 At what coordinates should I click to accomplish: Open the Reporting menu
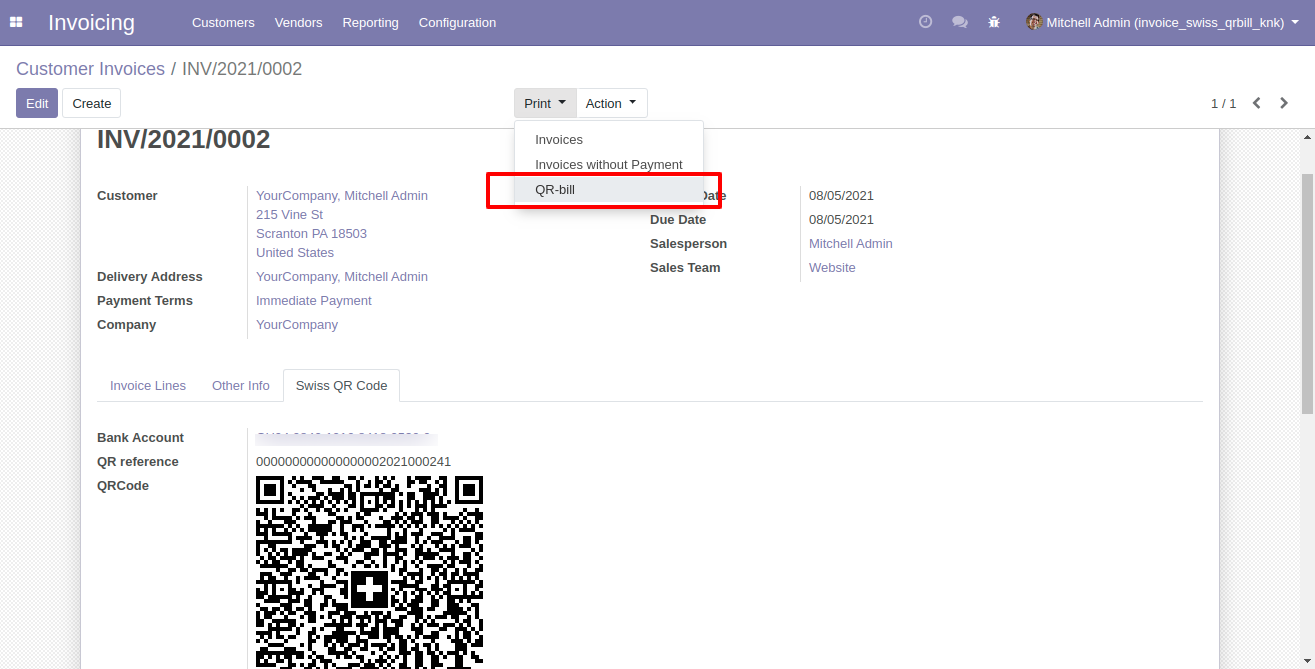click(370, 22)
